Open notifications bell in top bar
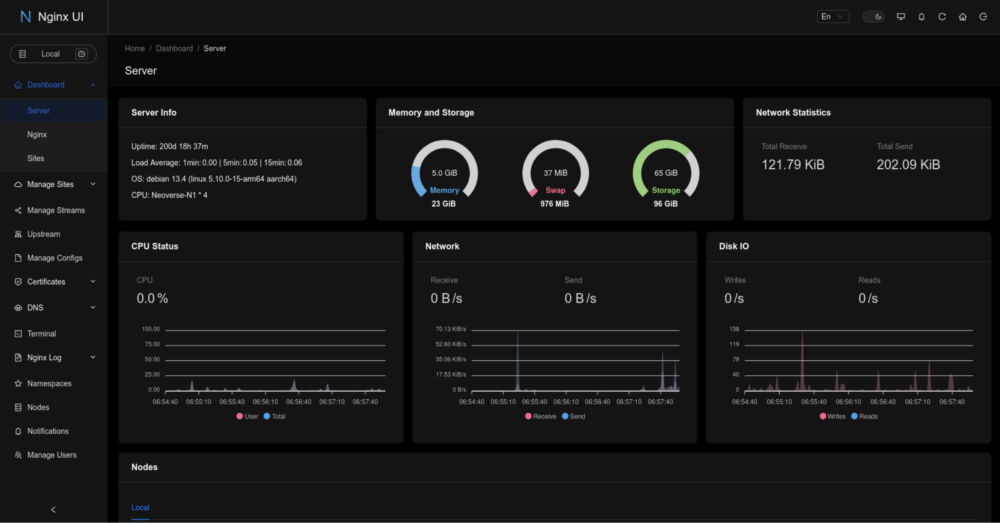This screenshot has height=523, width=1000. 921,17
